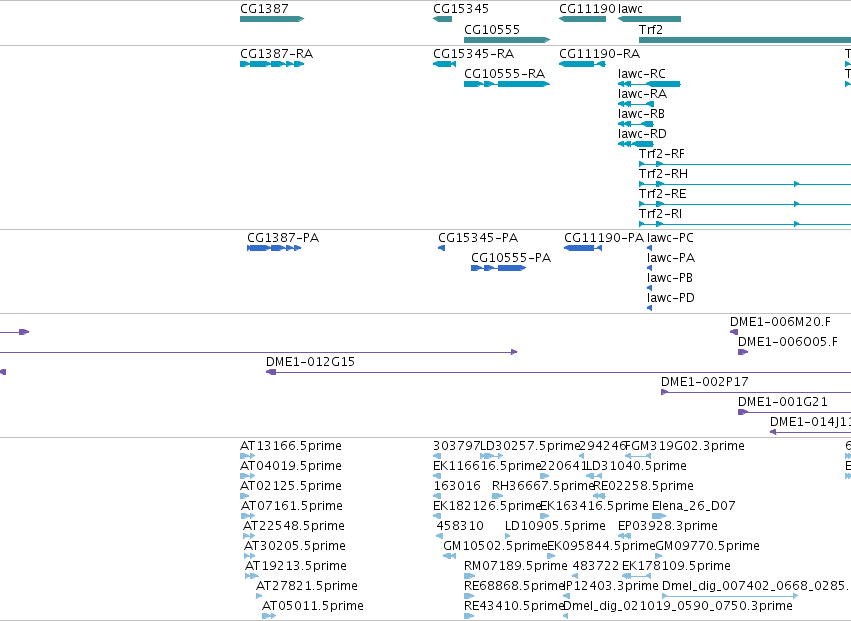Select the AT13166.5prime EST label

[291, 446]
